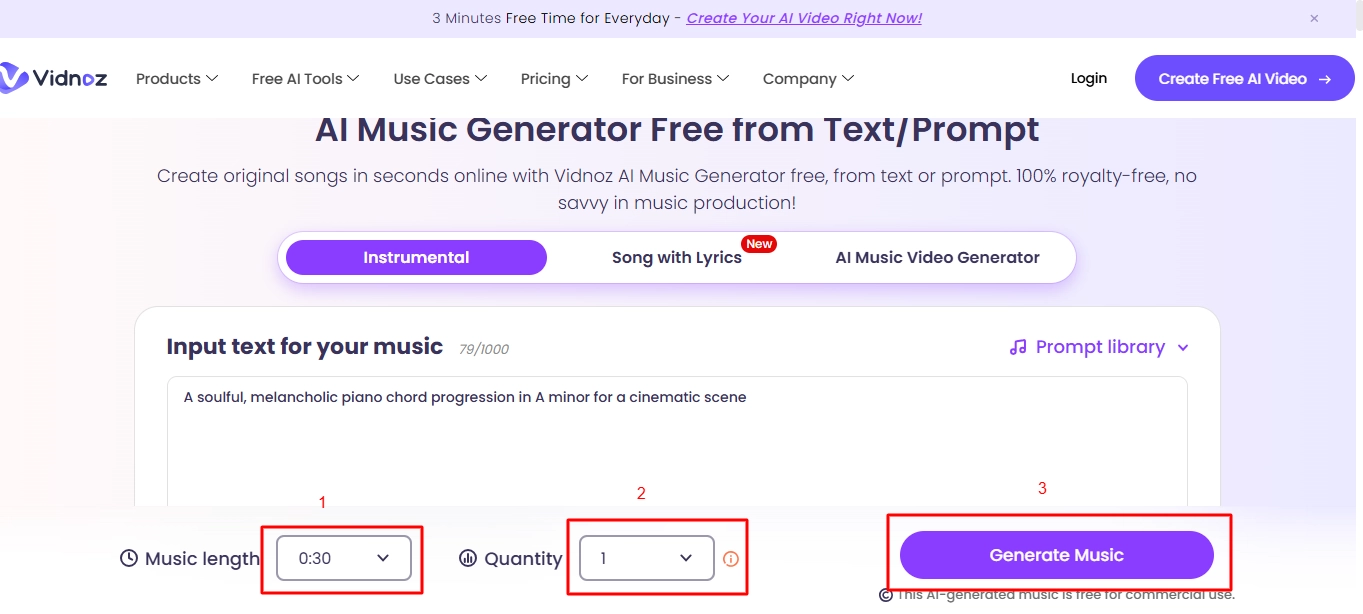Click the Vidnoz logo
1363x614 pixels.
pos(55,77)
